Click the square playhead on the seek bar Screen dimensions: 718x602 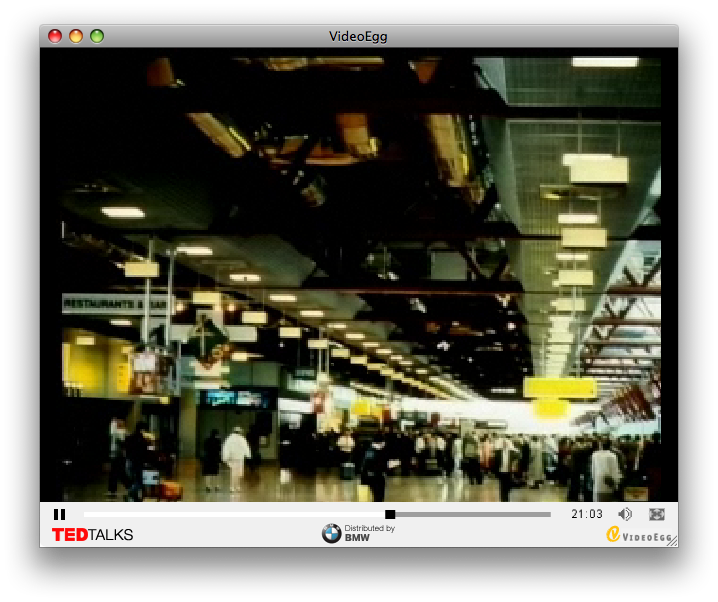pos(390,514)
